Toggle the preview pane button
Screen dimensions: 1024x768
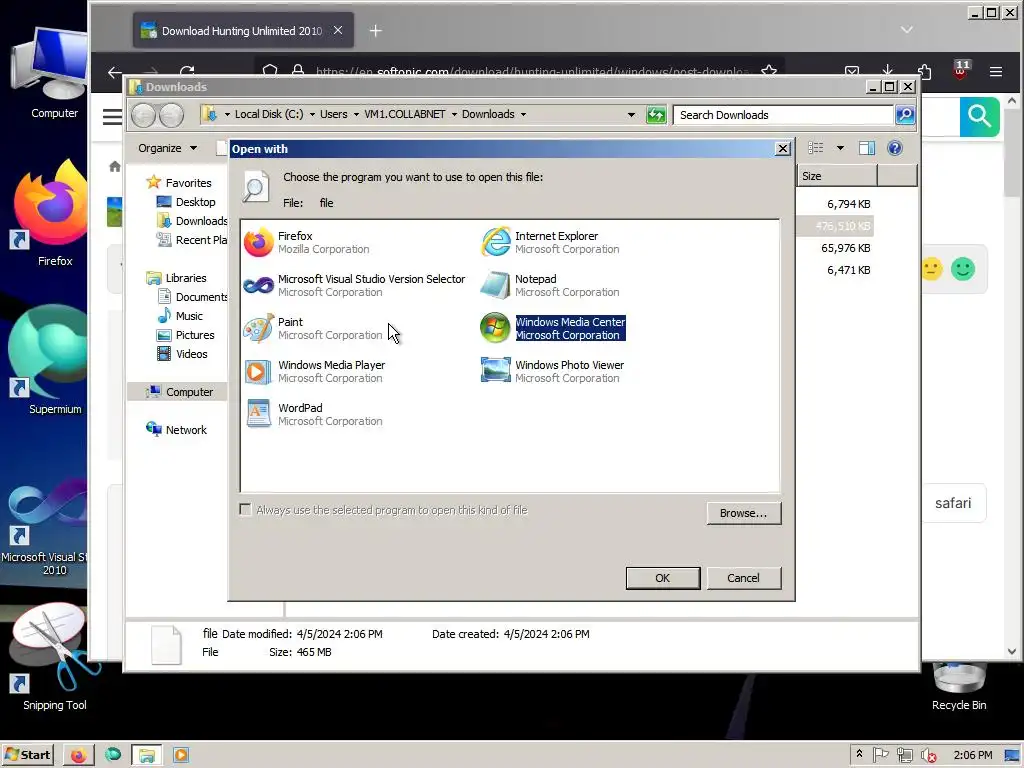pos(867,148)
